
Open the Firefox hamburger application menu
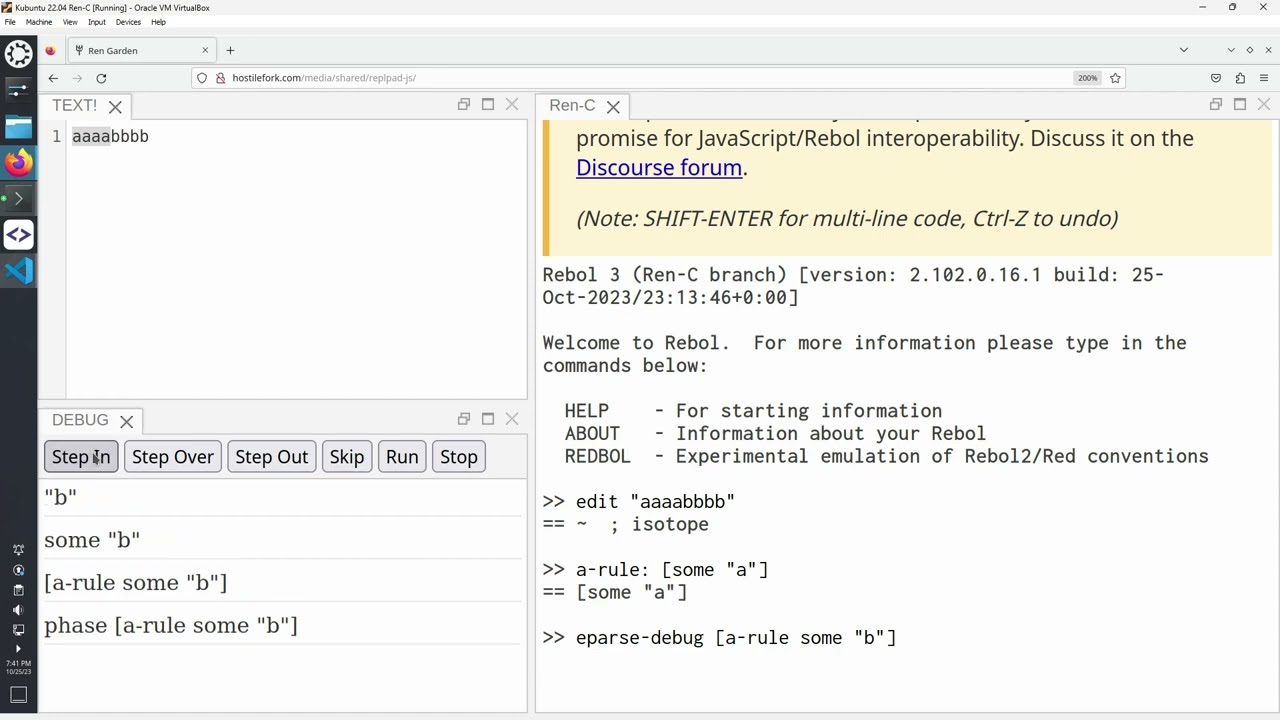point(1266,78)
